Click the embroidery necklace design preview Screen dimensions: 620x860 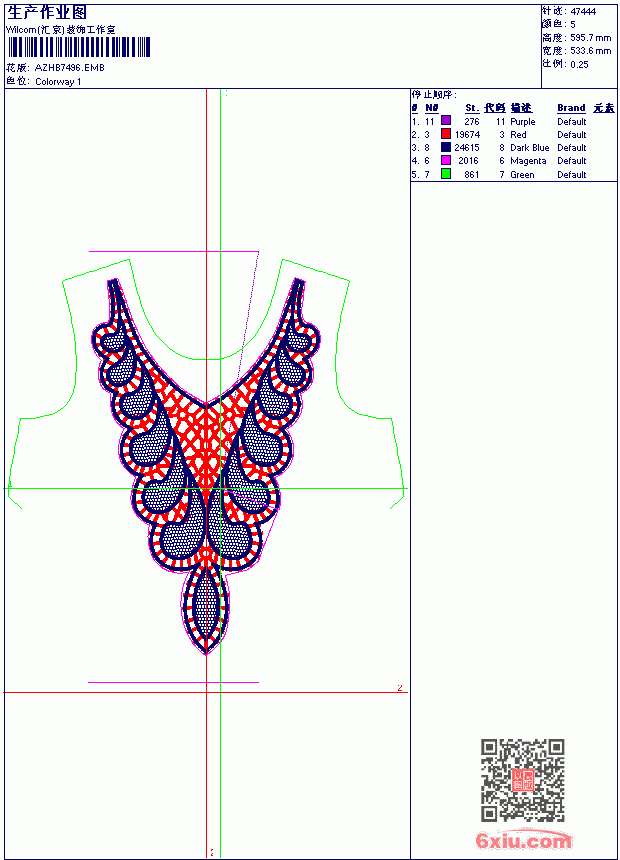[x=206, y=466]
